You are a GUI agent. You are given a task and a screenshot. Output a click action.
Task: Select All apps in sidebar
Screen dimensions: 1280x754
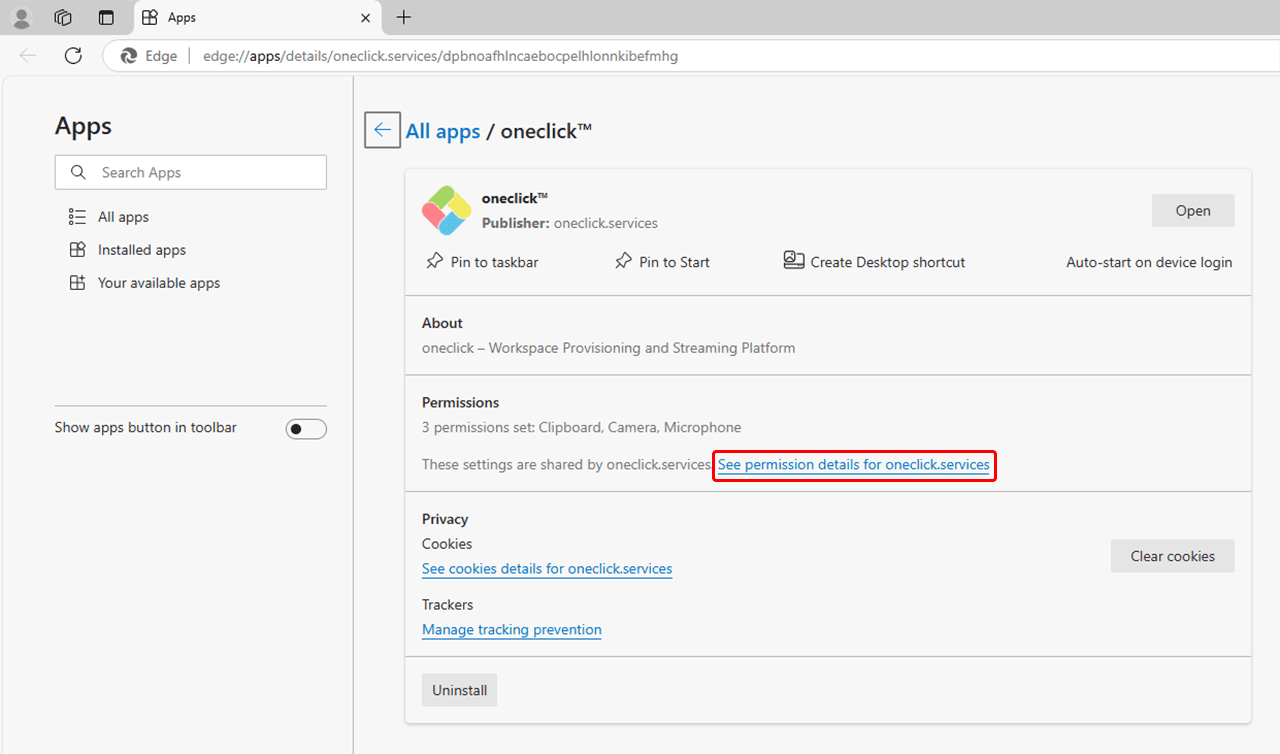123,217
